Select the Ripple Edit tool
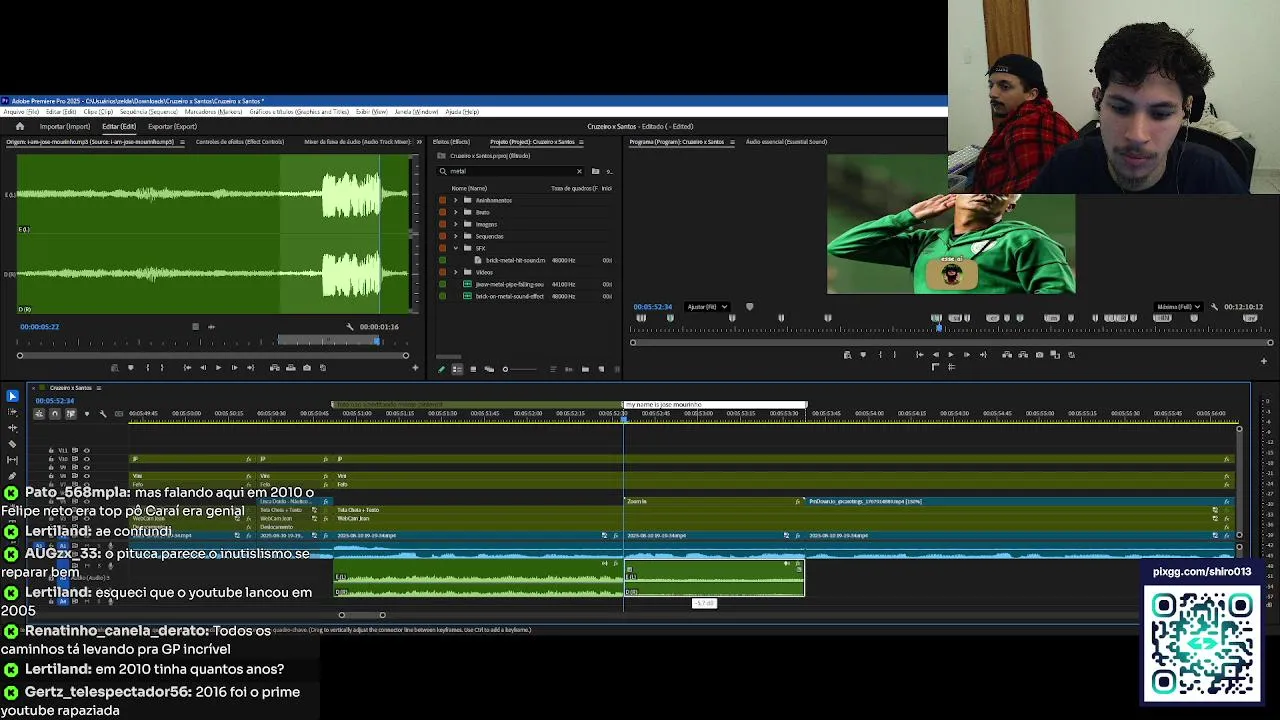Image resolution: width=1280 pixels, height=720 pixels. click(x=12, y=428)
